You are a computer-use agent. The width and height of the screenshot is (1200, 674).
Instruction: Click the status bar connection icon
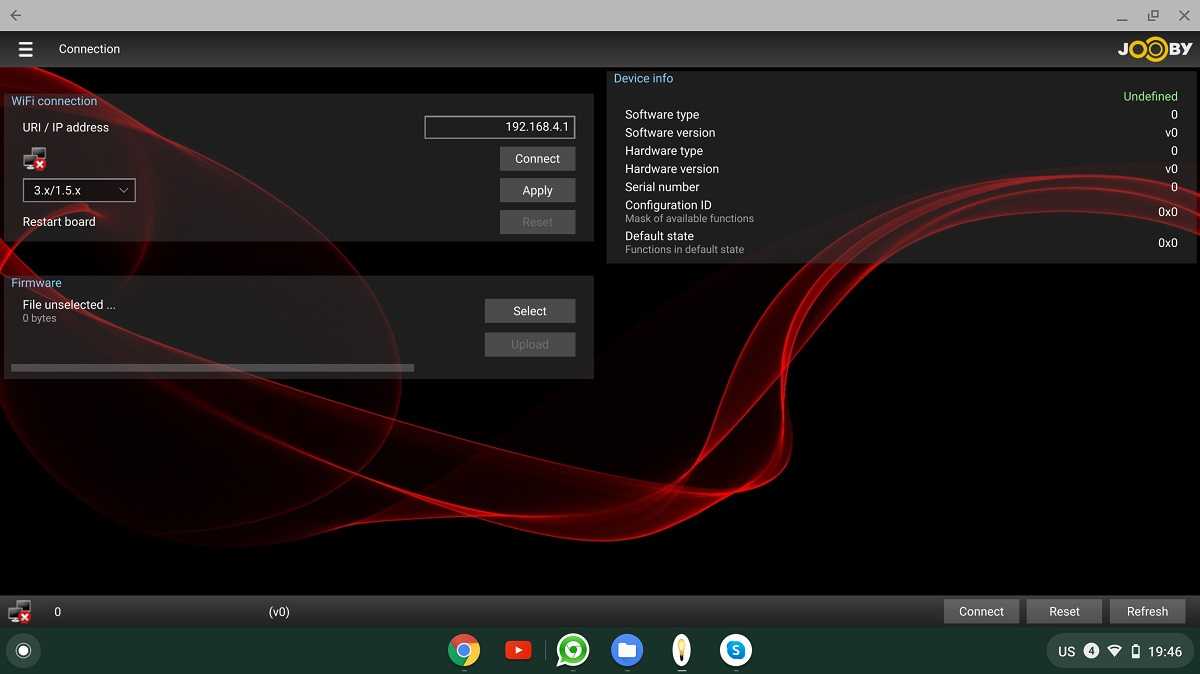tap(20, 611)
